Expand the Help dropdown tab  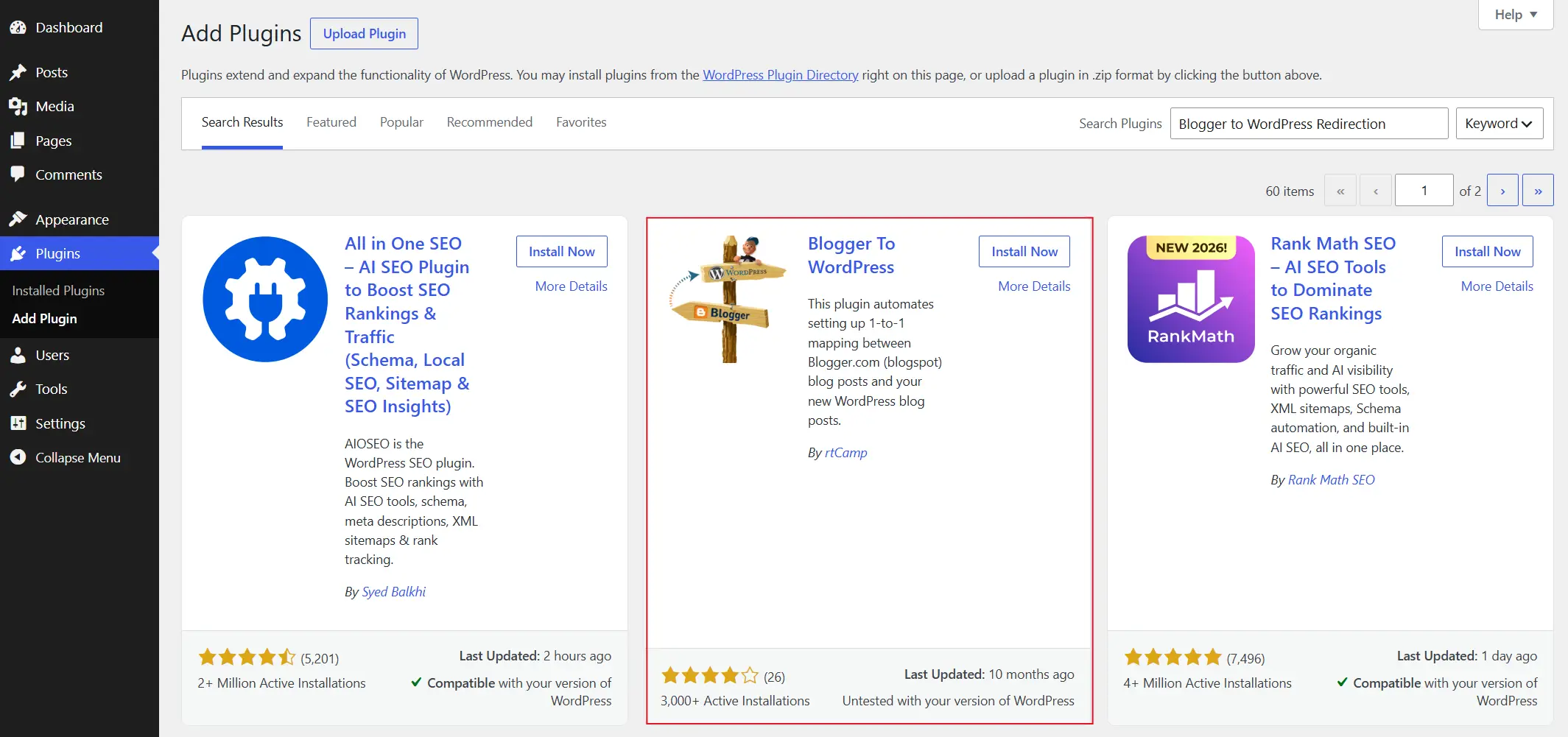pyautogui.click(x=1516, y=15)
